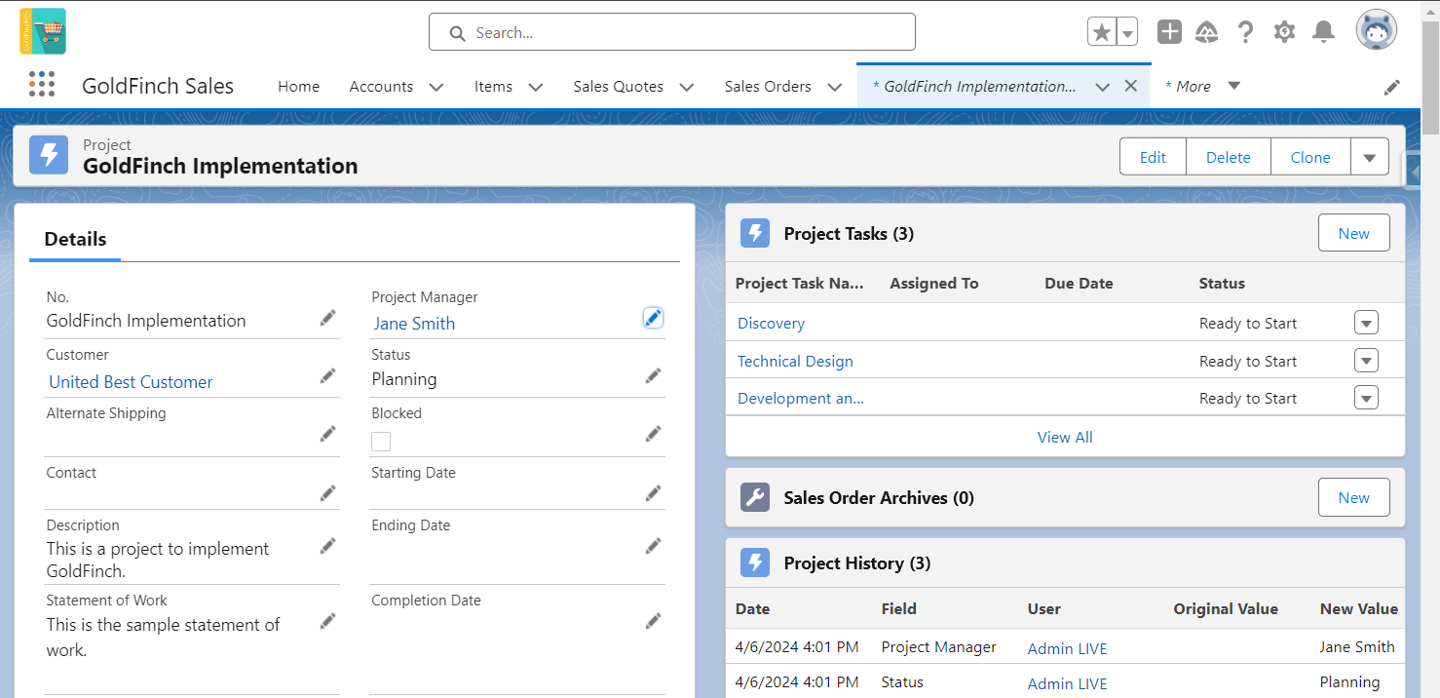Click the Sales Order Archives wrench icon
This screenshot has height=698, width=1440.
click(755, 497)
